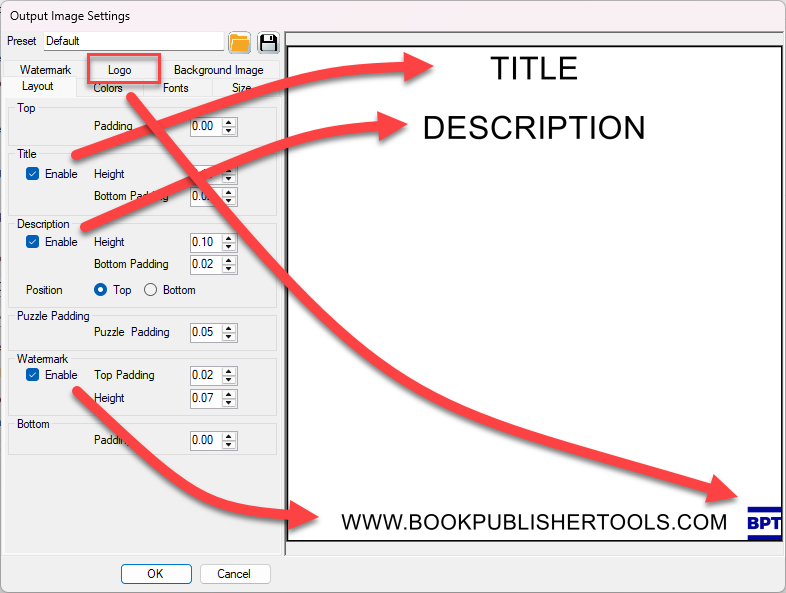The width and height of the screenshot is (786, 593).
Task: Open the Logo tab
Action: (120, 70)
